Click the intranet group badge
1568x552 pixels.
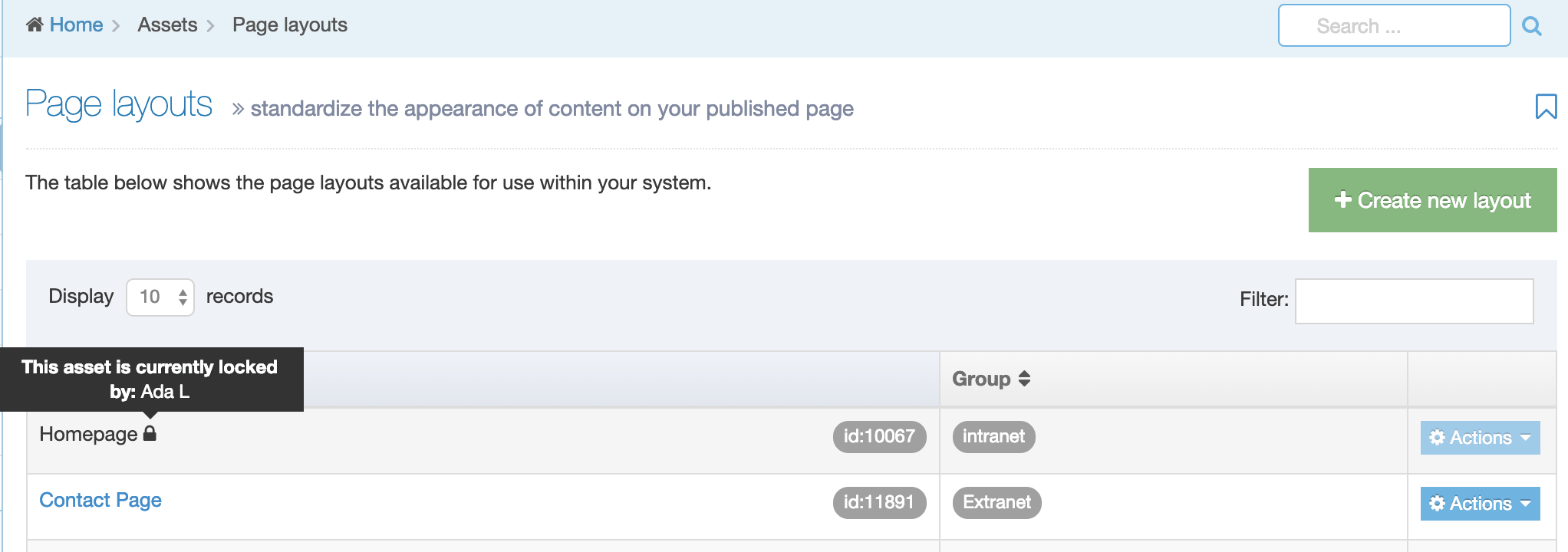(993, 436)
